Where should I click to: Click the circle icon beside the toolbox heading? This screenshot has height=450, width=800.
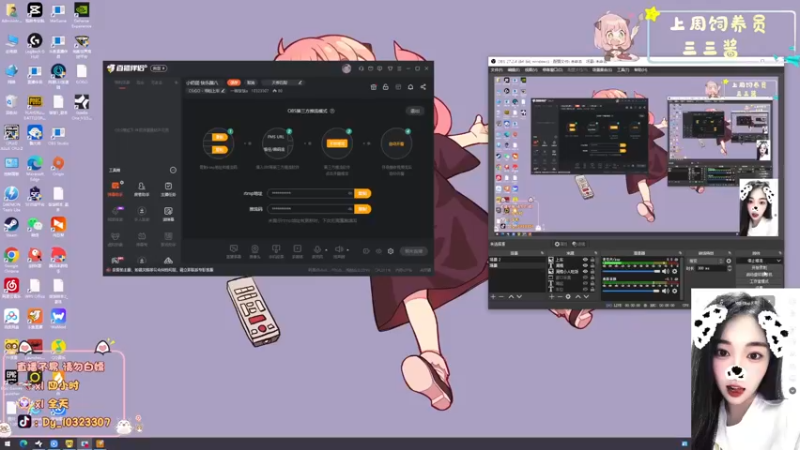pyautogui.click(x=173, y=170)
